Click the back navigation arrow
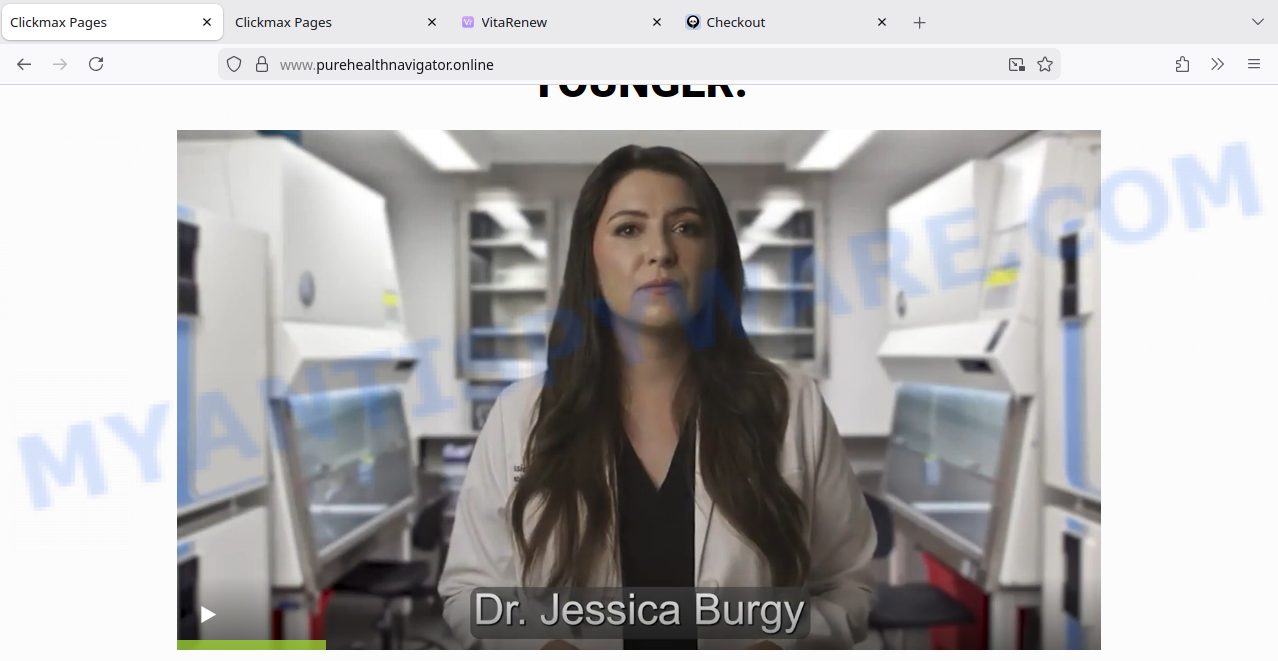 (x=24, y=64)
